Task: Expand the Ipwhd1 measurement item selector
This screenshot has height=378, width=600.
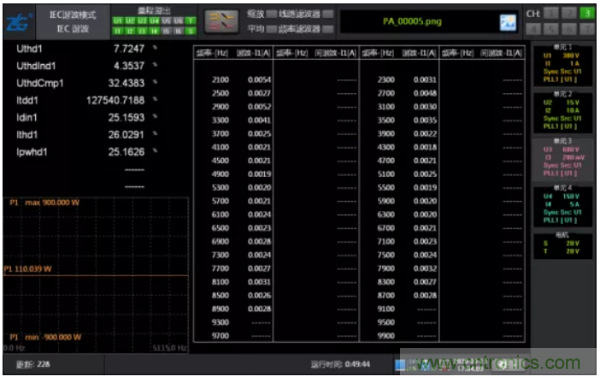Action: click(x=155, y=151)
